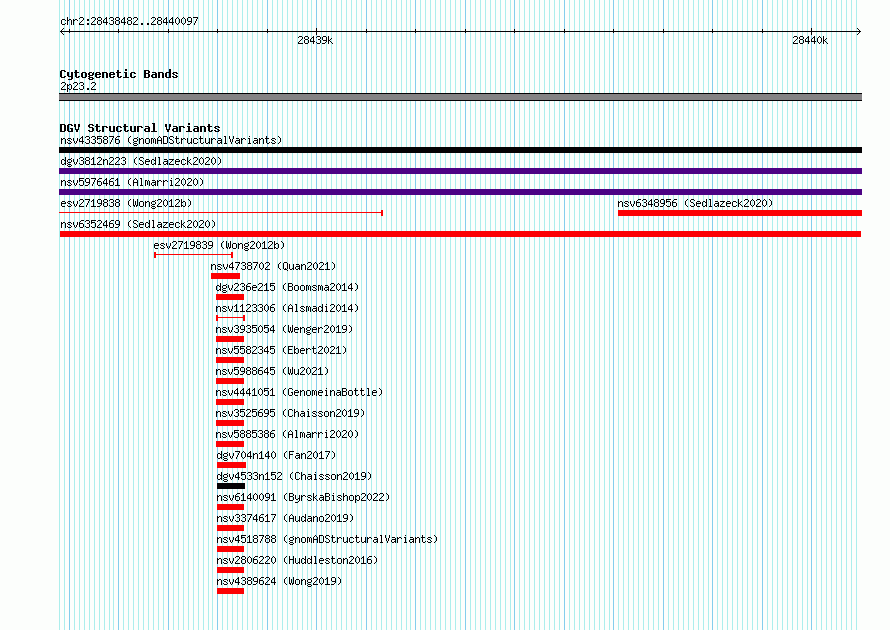Viewport: 890px width, 630px height.
Task: Click the thin red esv2719838 line
Action: [221, 213]
